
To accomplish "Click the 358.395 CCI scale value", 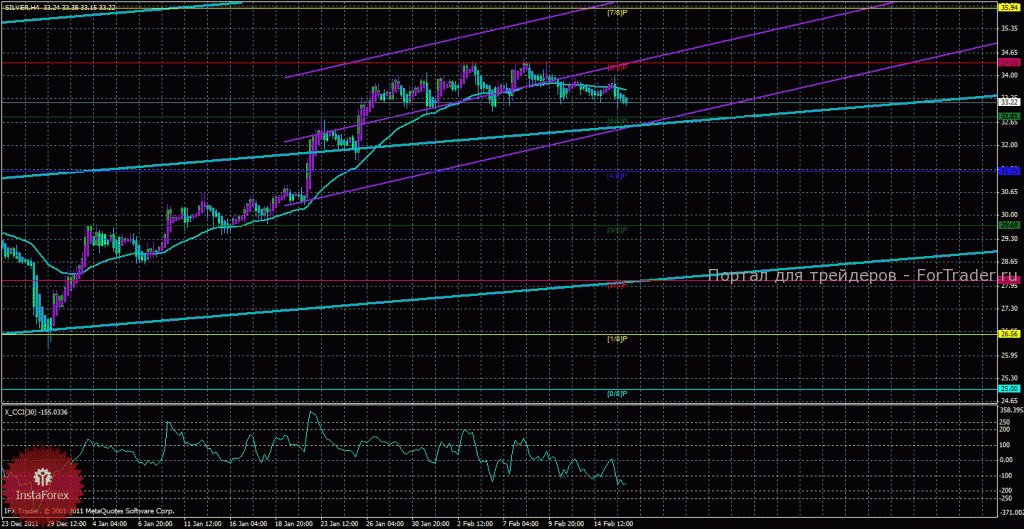I will pos(1011,410).
